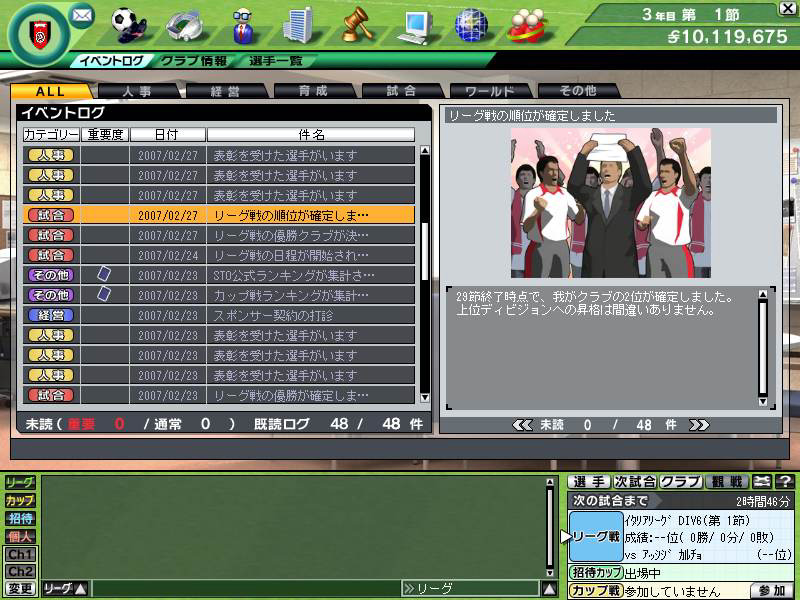Toggle the カップ chat channel
Viewport: 800px width, 600px height.
point(20,500)
